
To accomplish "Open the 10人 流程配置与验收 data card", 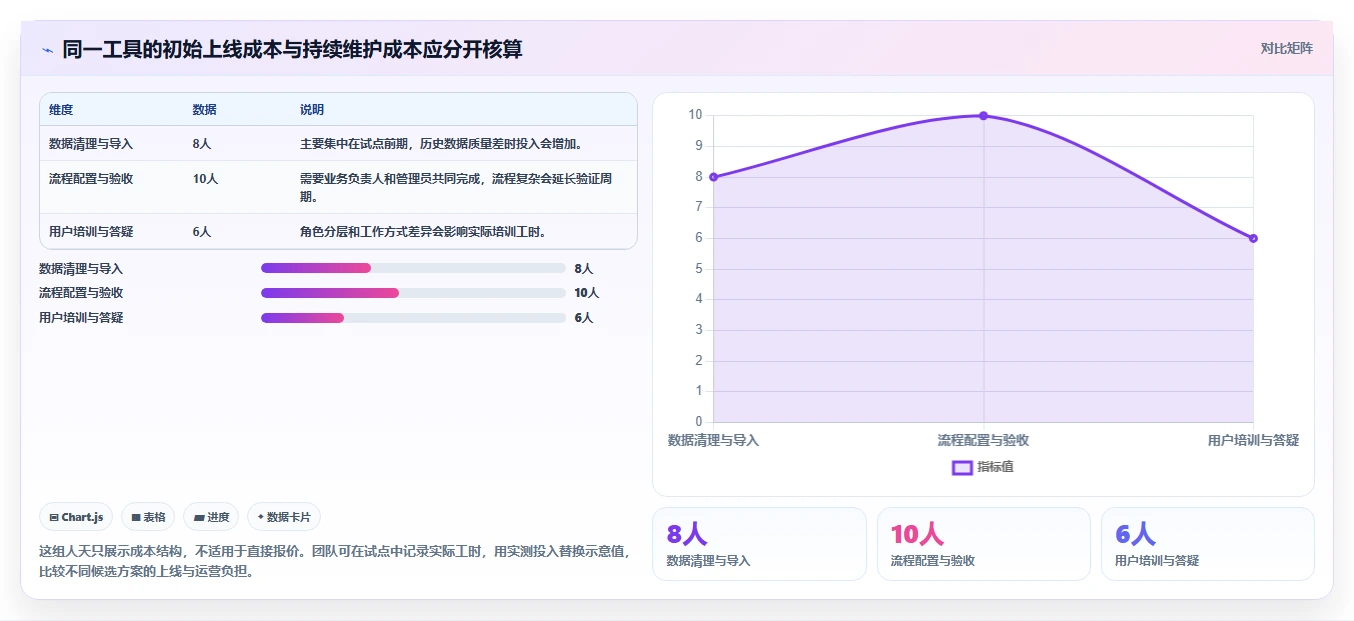I will click(x=983, y=544).
